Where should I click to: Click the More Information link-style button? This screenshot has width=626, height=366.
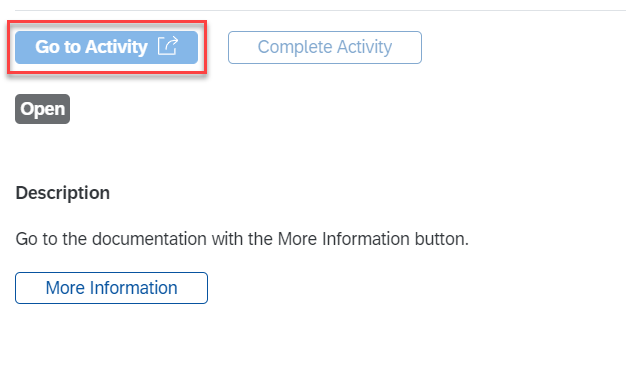pyautogui.click(x=111, y=288)
